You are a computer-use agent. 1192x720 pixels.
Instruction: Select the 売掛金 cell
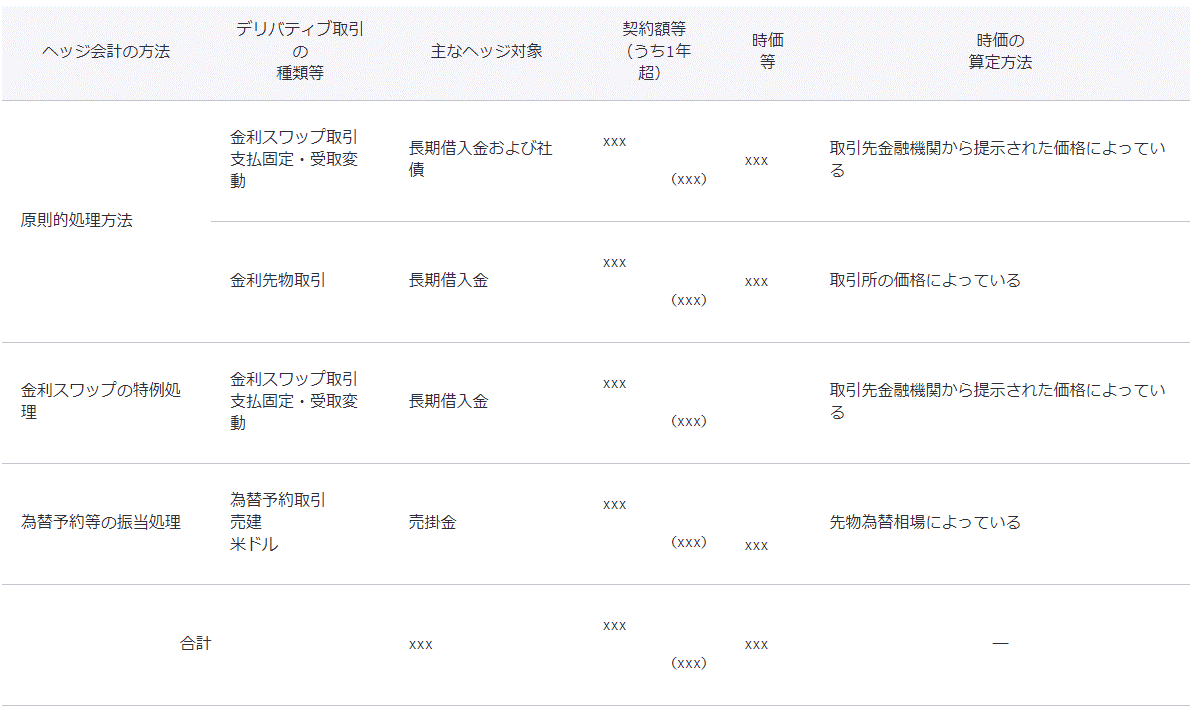(432, 522)
